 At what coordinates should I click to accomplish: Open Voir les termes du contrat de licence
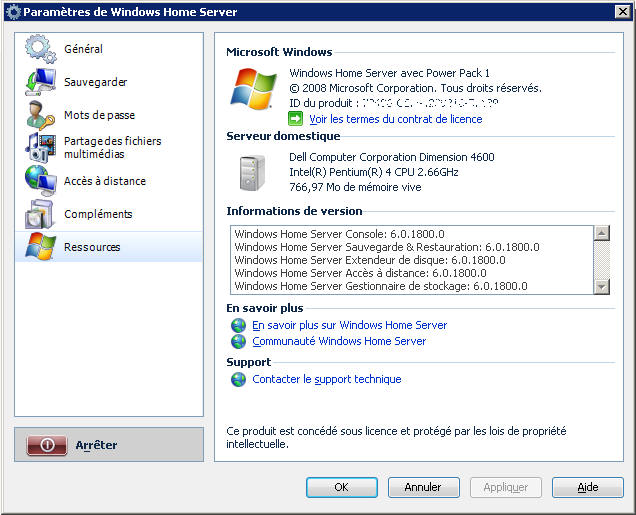click(395, 119)
